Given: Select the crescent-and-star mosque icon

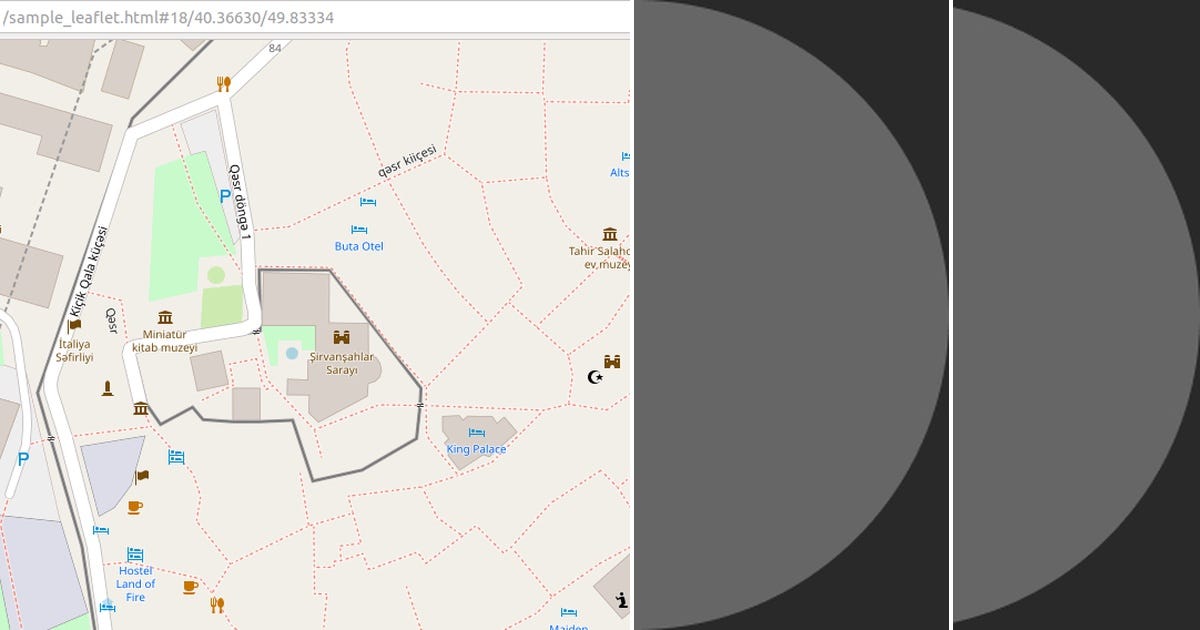Looking at the screenshot, I should pos(596,378).
